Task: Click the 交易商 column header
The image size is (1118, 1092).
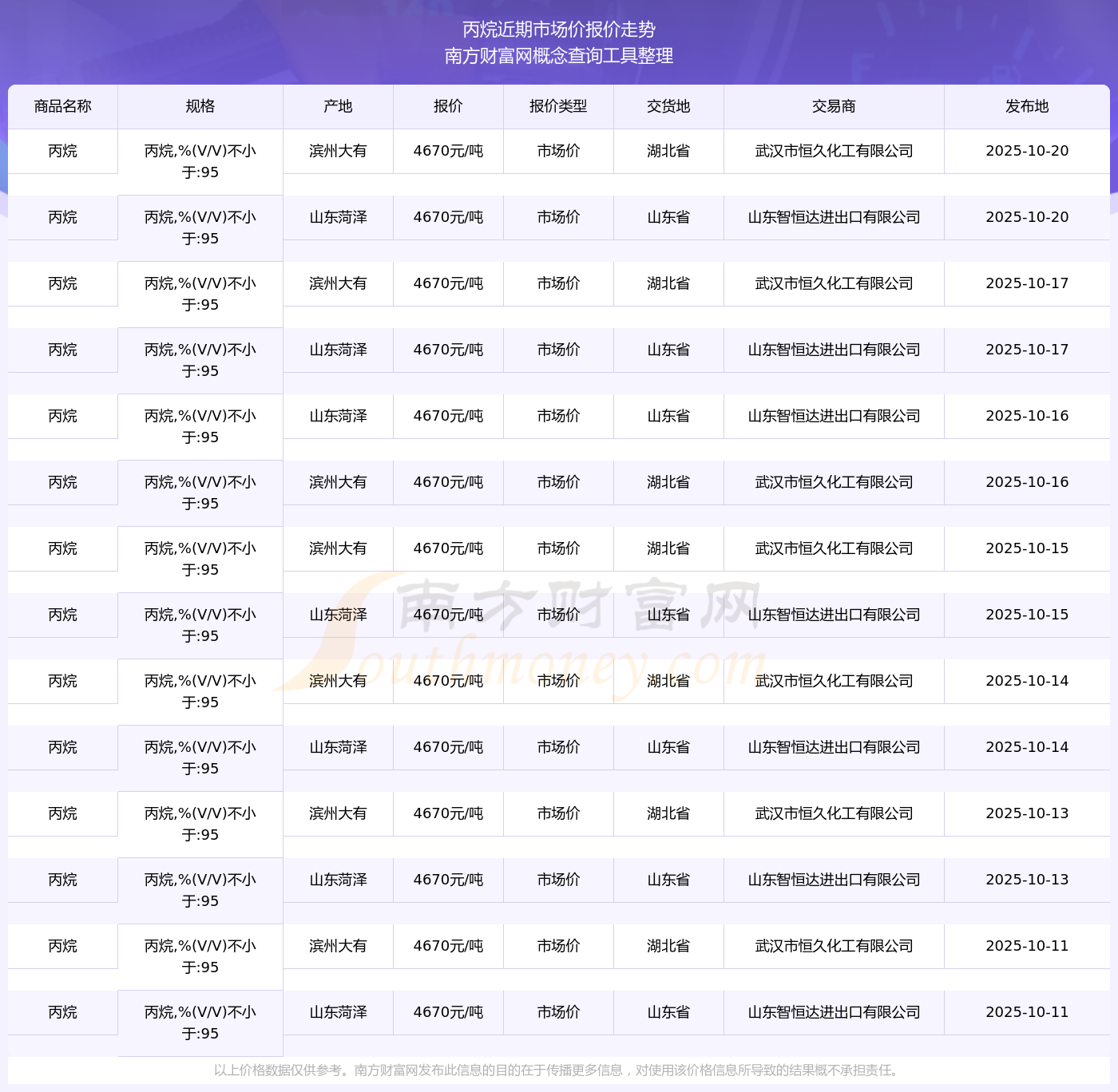Action: [834, 106]
